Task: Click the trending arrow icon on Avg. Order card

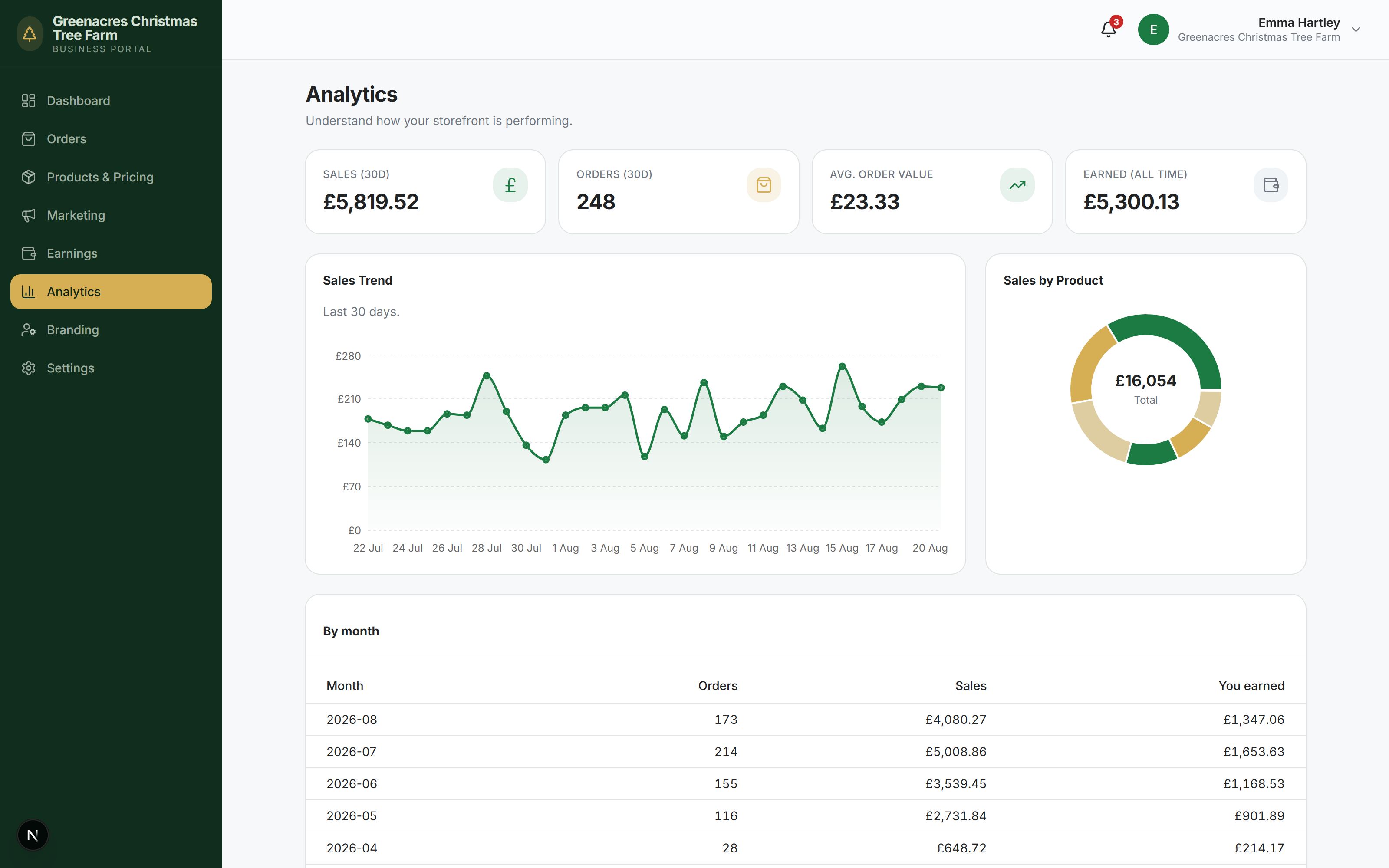Action: 1017,185
